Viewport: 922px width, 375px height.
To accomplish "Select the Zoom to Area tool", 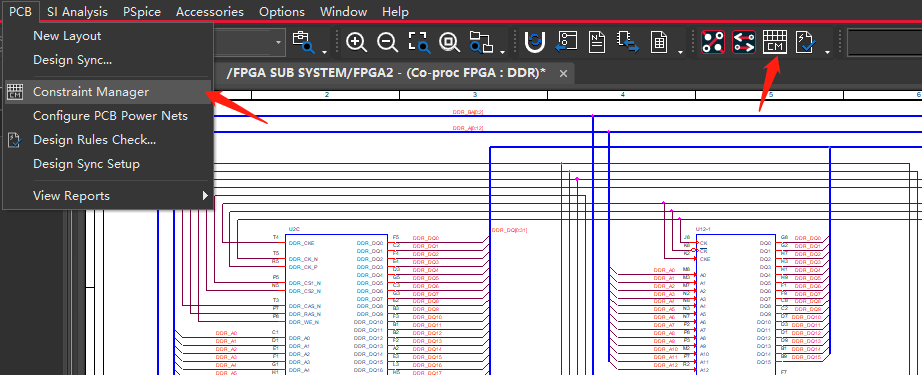I will (x=419, y=42).
